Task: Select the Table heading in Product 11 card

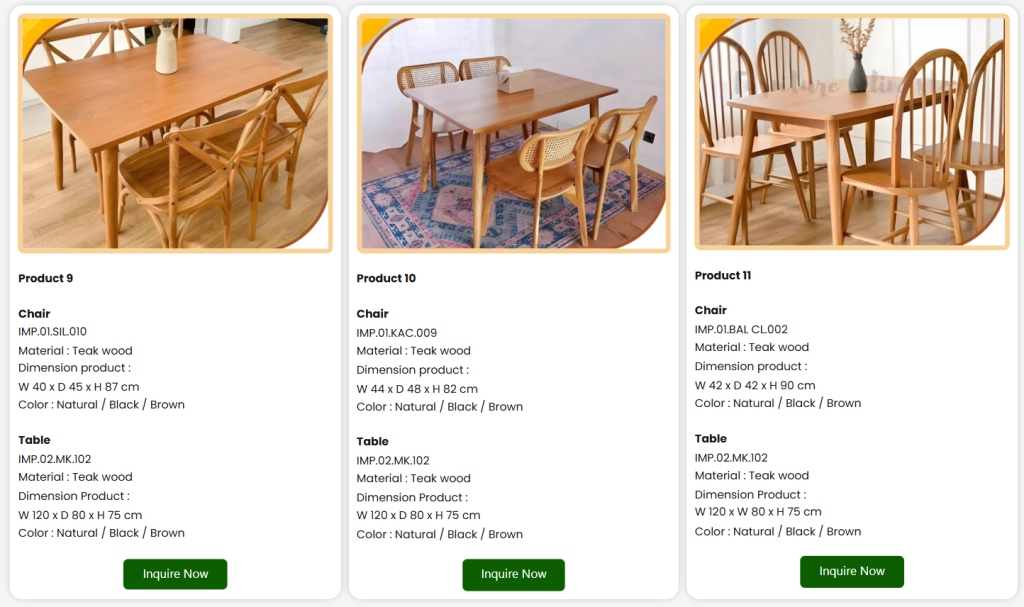Action: [x=711, y=438]
